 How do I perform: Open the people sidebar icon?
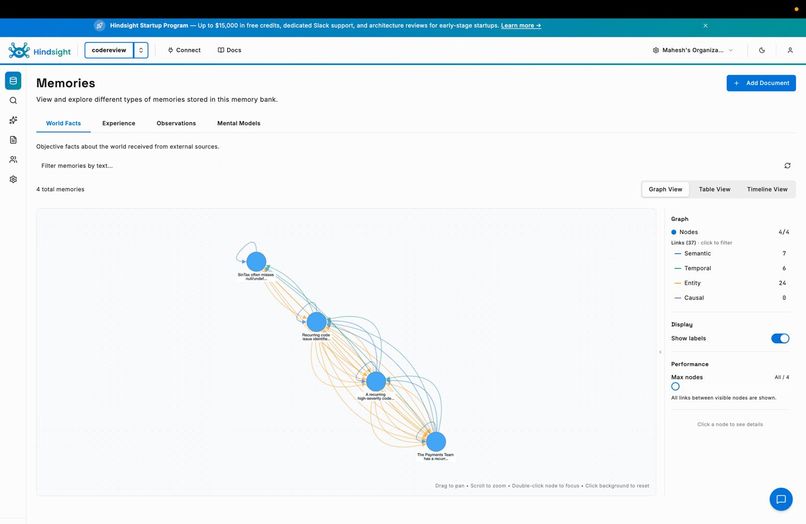[13, 159]
